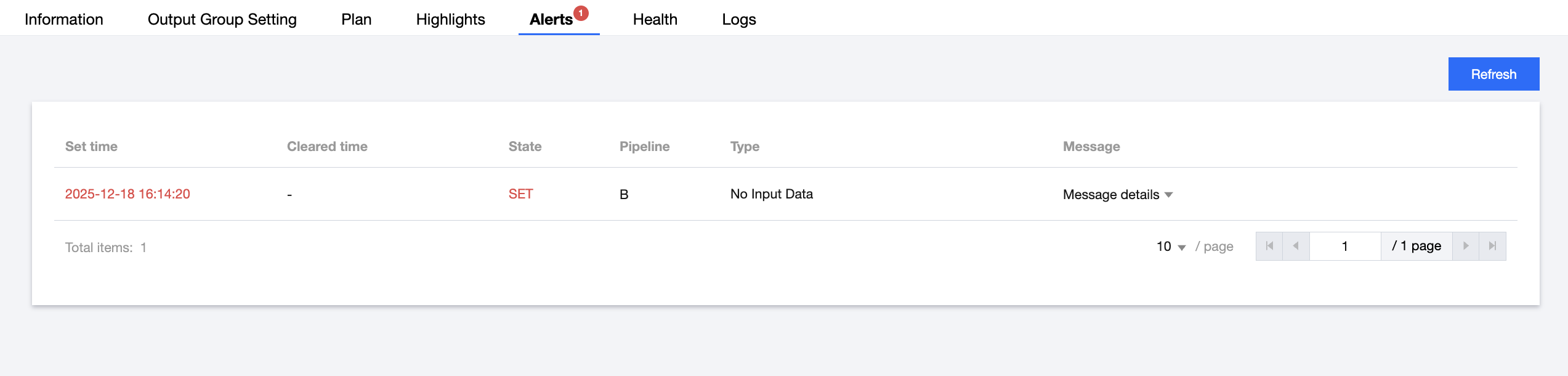This screenshot has width=1568, height=376.
Task: Go to previous alerts page
Action: 1296,246
